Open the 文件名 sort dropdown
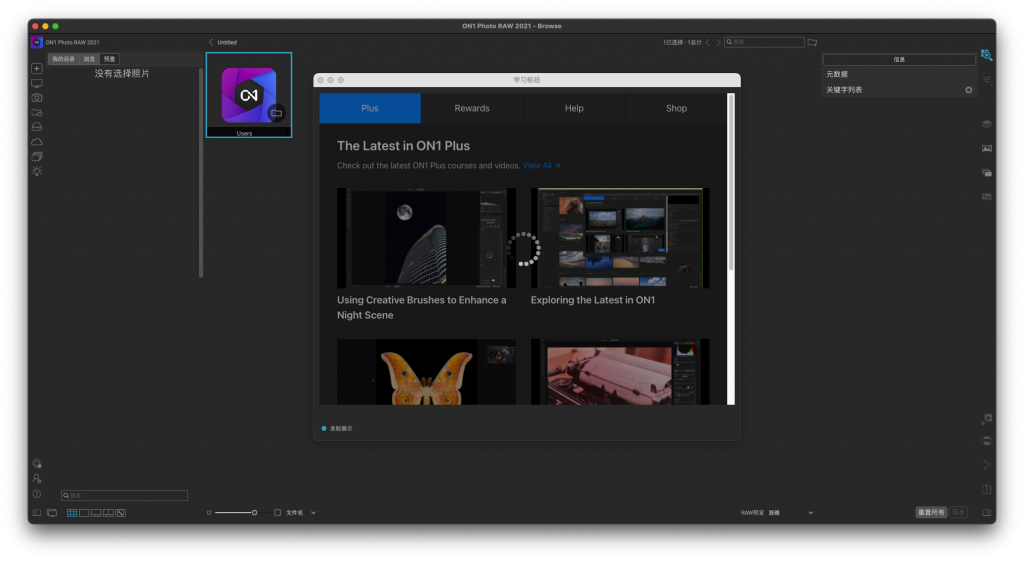 pos(313,513)
